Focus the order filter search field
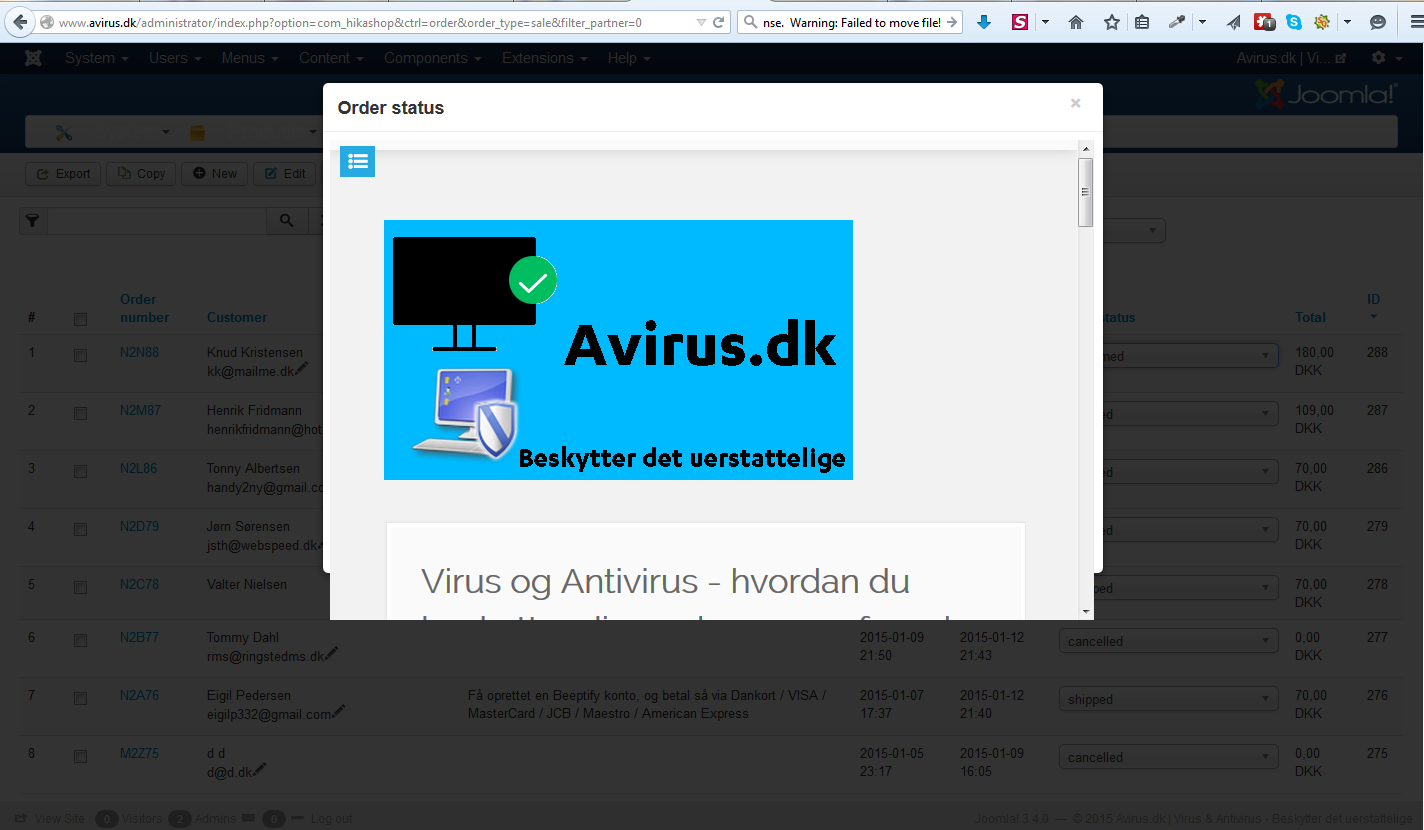Screen dimensions: 1424x830 coord(156,221)
